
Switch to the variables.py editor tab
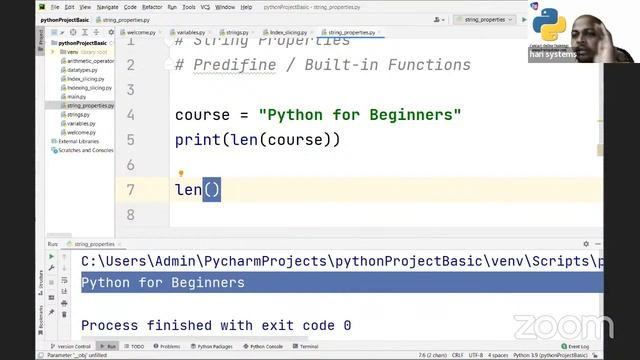pos(191,32)
